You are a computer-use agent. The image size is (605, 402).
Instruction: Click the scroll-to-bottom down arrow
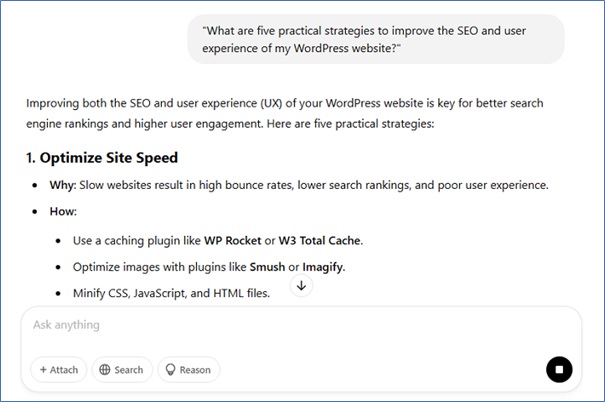click(302, 286)
